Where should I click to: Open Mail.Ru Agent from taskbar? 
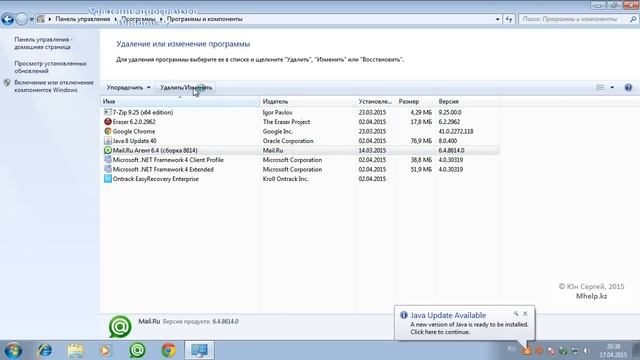coord(137,350)
